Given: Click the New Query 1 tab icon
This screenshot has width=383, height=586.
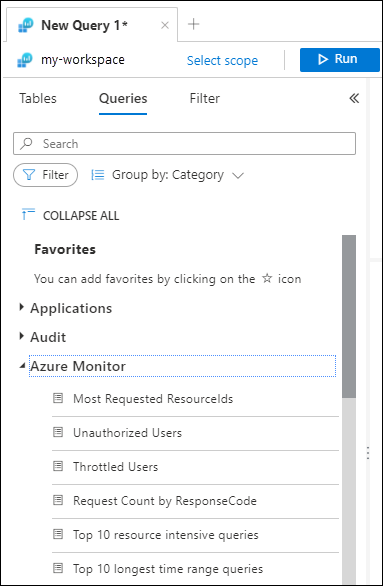Looking at the screenshot, I should pyautogui.click(x=25, y=25).
